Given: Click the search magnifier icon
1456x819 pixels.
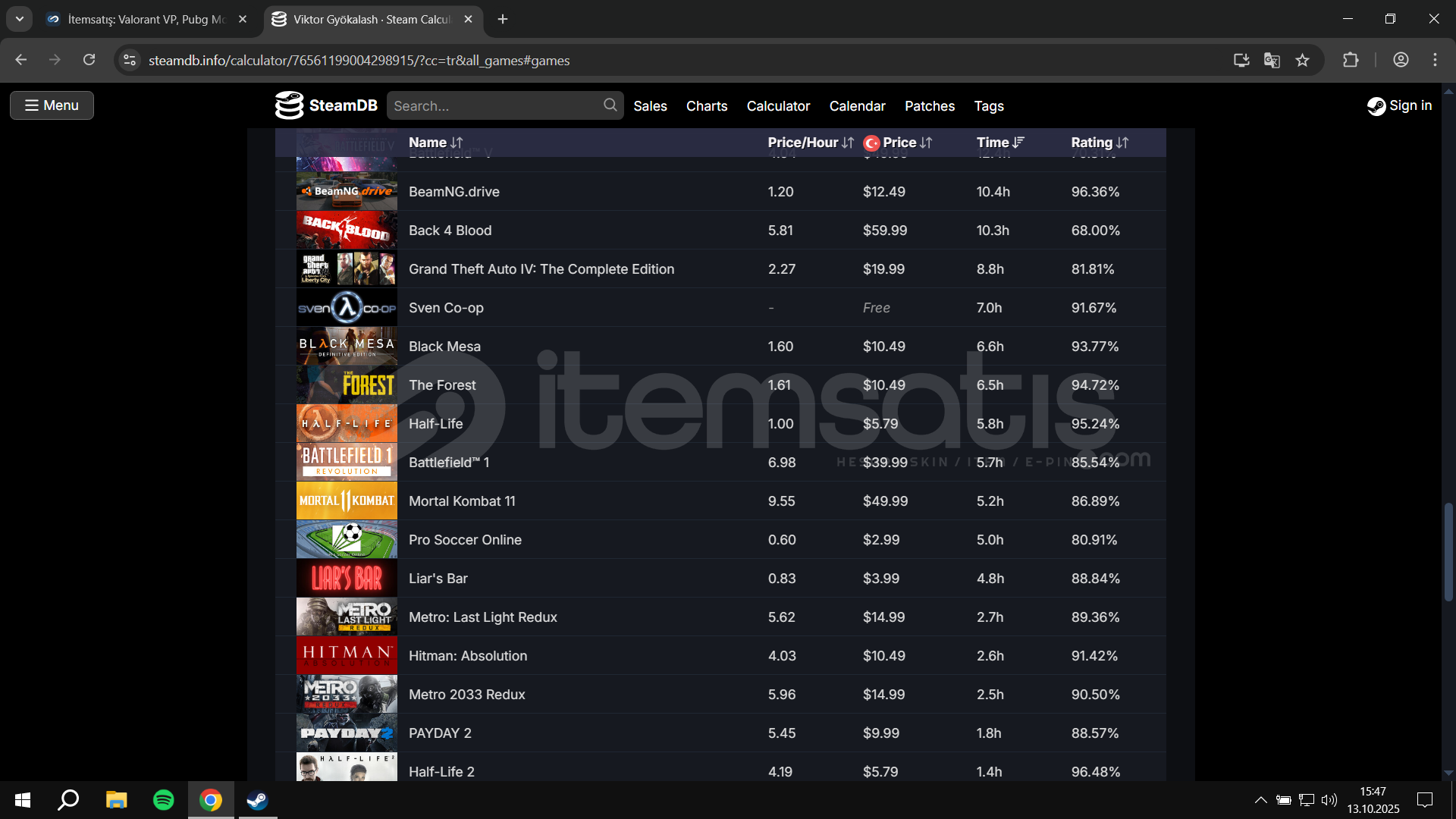Looking at the screenshot, I should pos(610,105).
